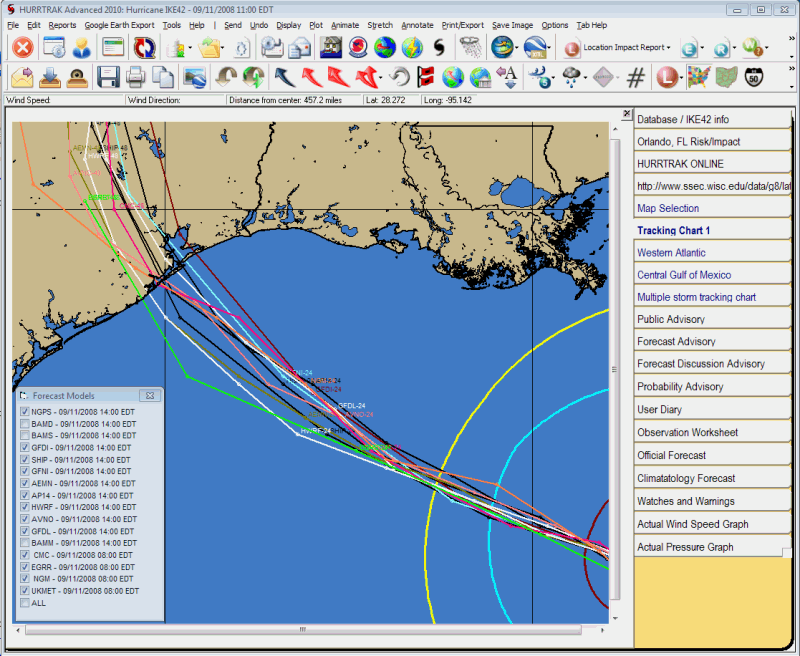The width and height of the screenshot is (800, 656).
Task: Click the red hurricane warning flags icon
Action: click(x=425, y=77)
